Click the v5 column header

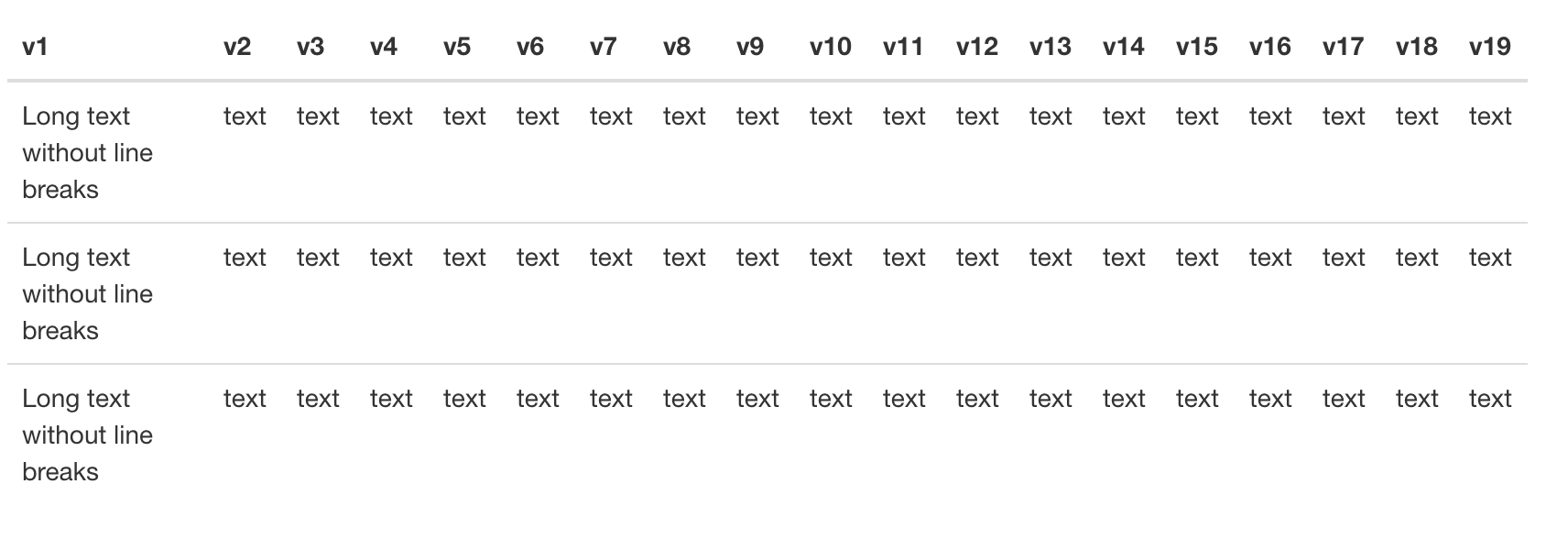[x=457, y=47]
